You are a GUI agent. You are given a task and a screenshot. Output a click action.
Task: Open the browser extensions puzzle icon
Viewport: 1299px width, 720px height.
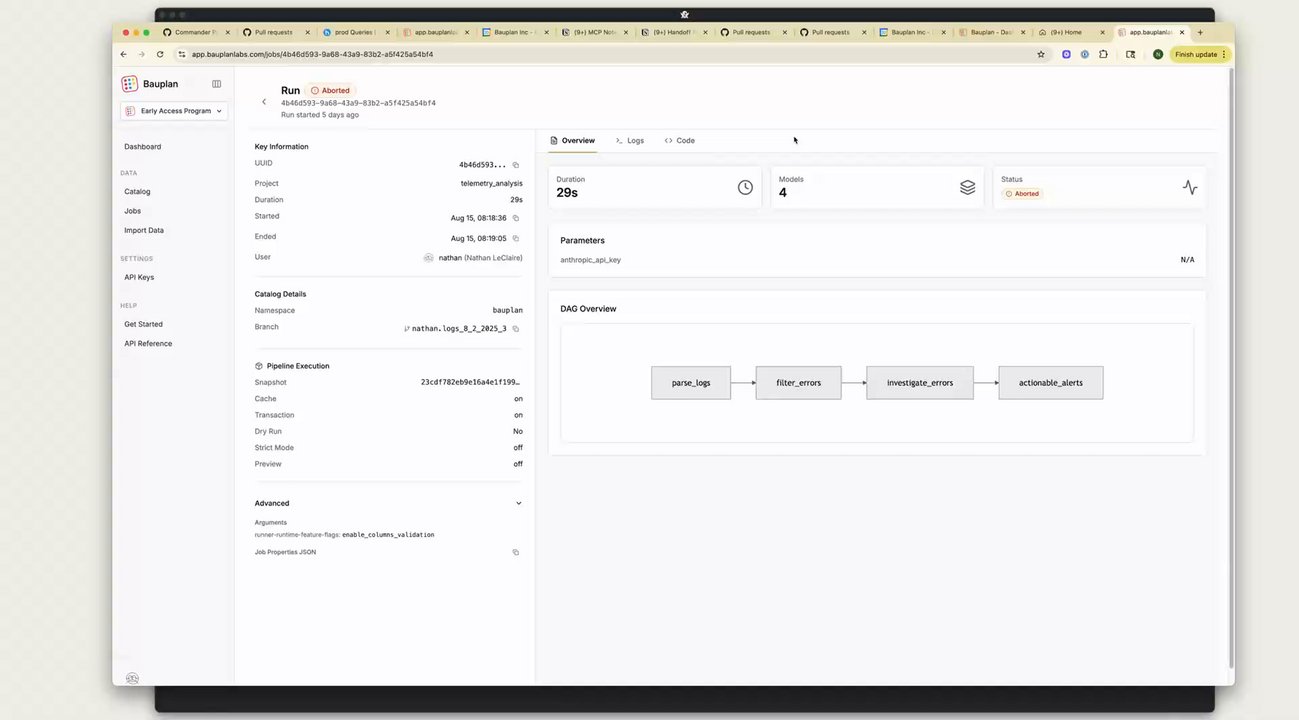(x=1103, y=54)
